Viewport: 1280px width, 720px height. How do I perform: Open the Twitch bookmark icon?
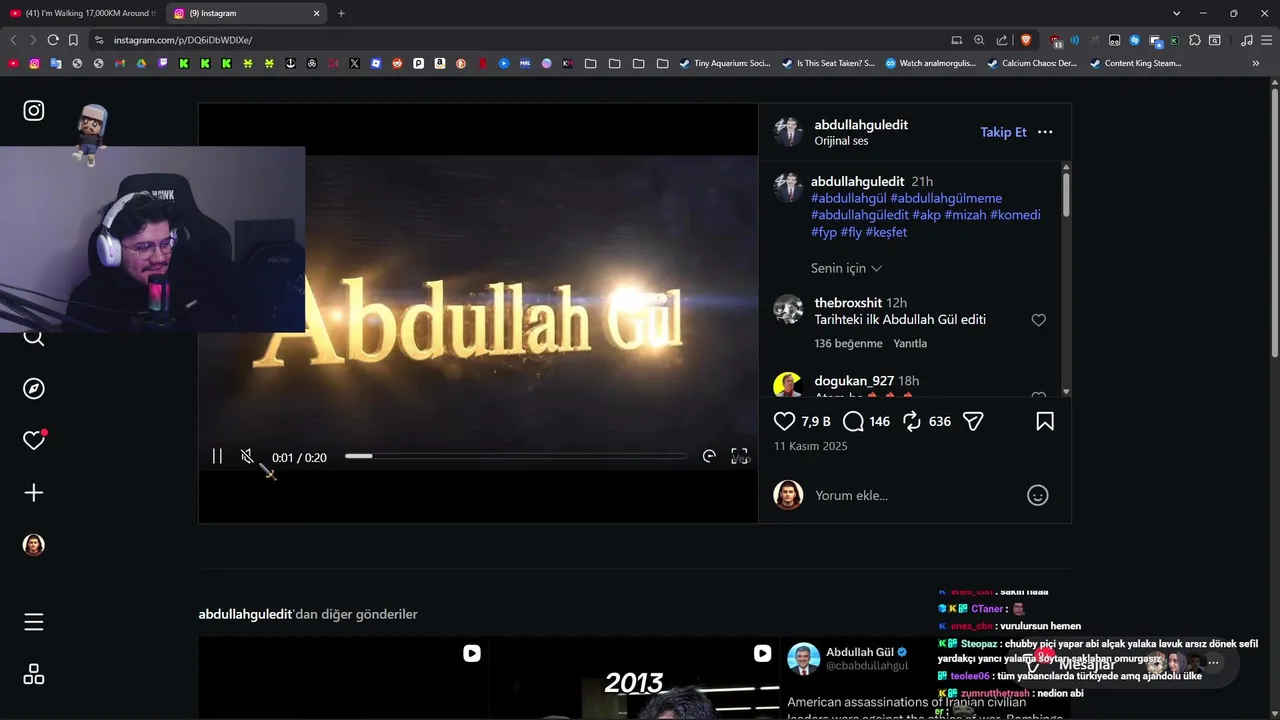click(x=163, y=63)
